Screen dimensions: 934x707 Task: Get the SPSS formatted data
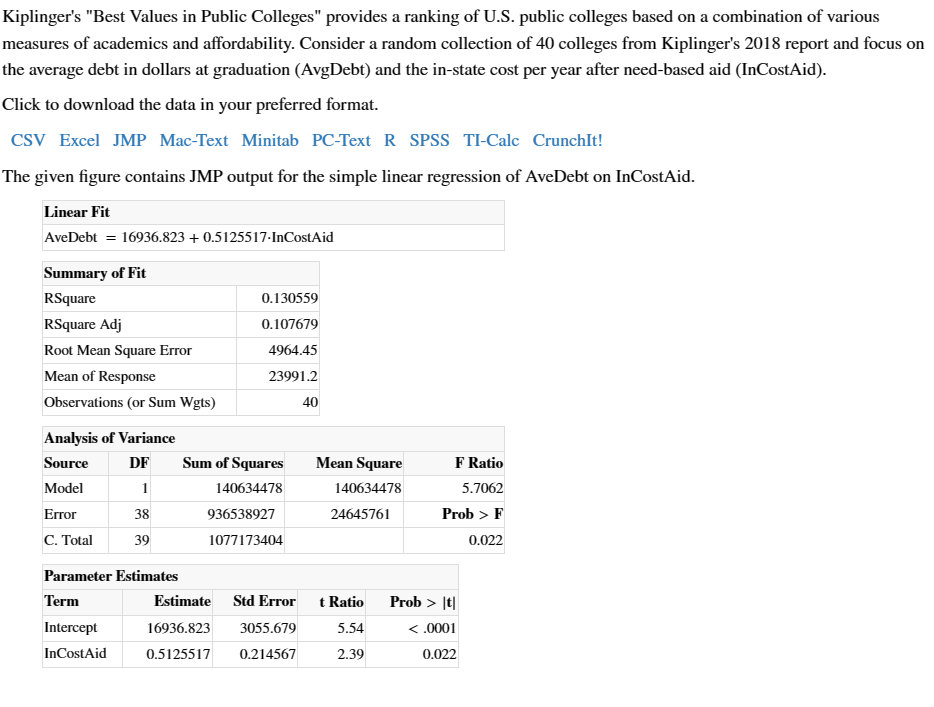[x=430, y=140]
